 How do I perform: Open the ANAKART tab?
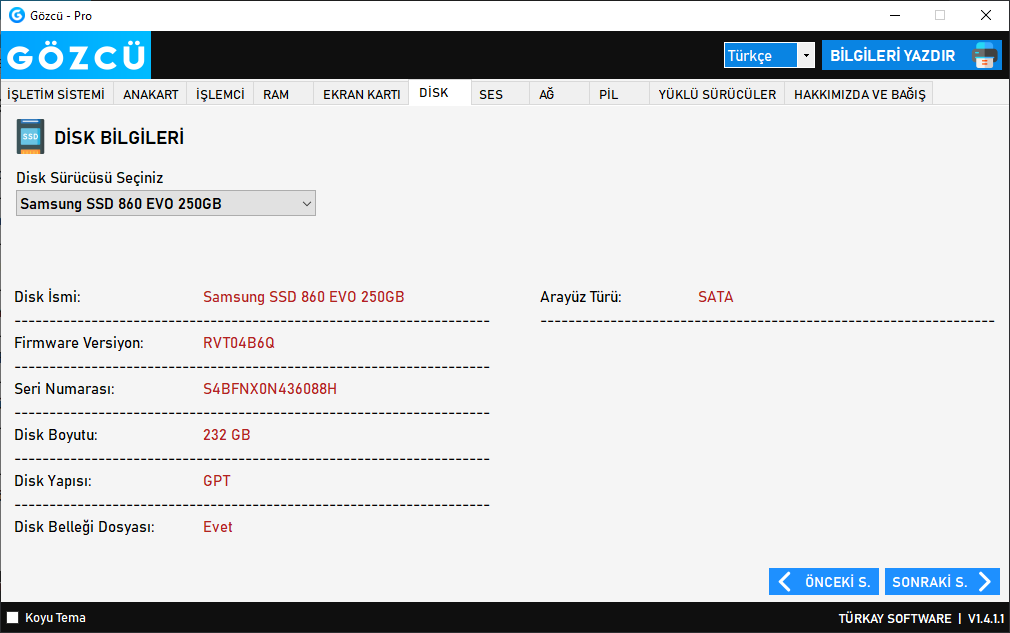[151, 94]
